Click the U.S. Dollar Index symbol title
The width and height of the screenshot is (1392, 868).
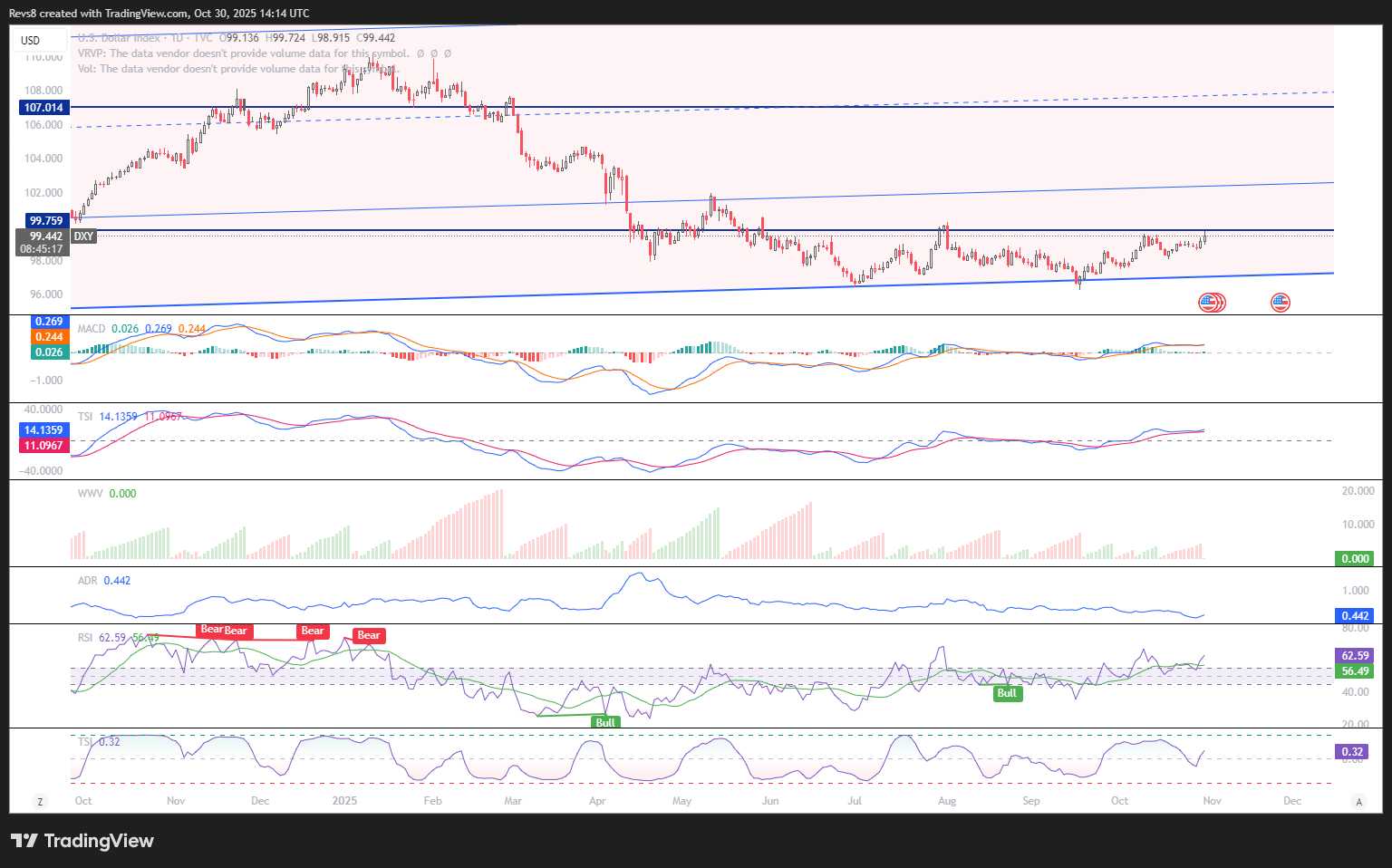(119, 38)
